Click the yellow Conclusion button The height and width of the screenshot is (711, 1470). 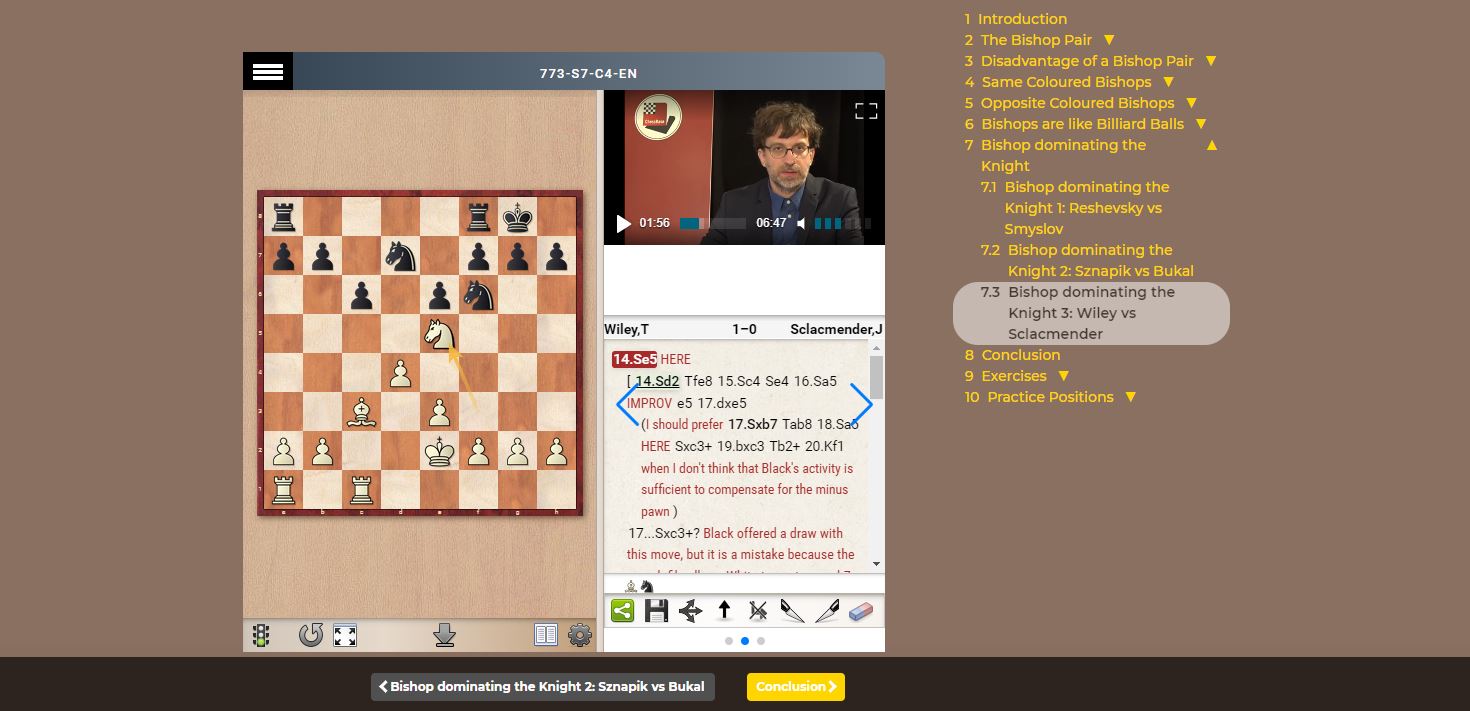click(795, 687)
